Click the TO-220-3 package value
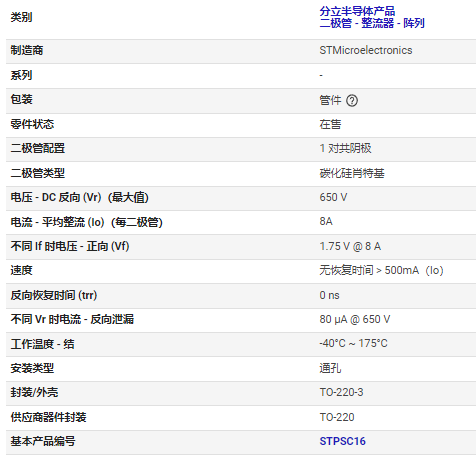The image size is (476, 458). [x=341, y=392]
